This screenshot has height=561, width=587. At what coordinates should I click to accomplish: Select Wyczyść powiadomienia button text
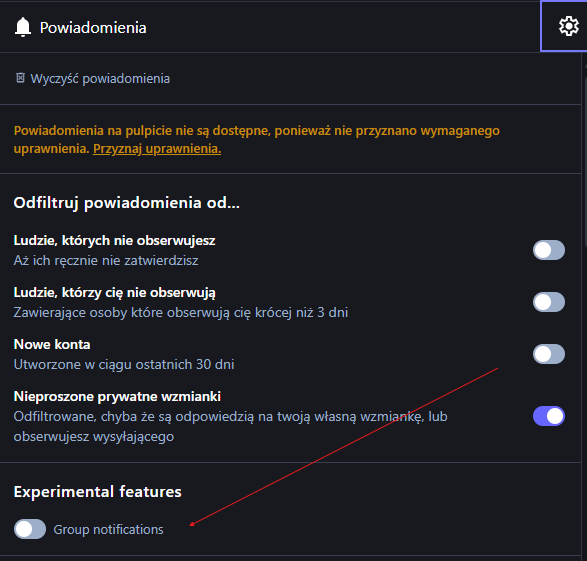pos(100,79)
